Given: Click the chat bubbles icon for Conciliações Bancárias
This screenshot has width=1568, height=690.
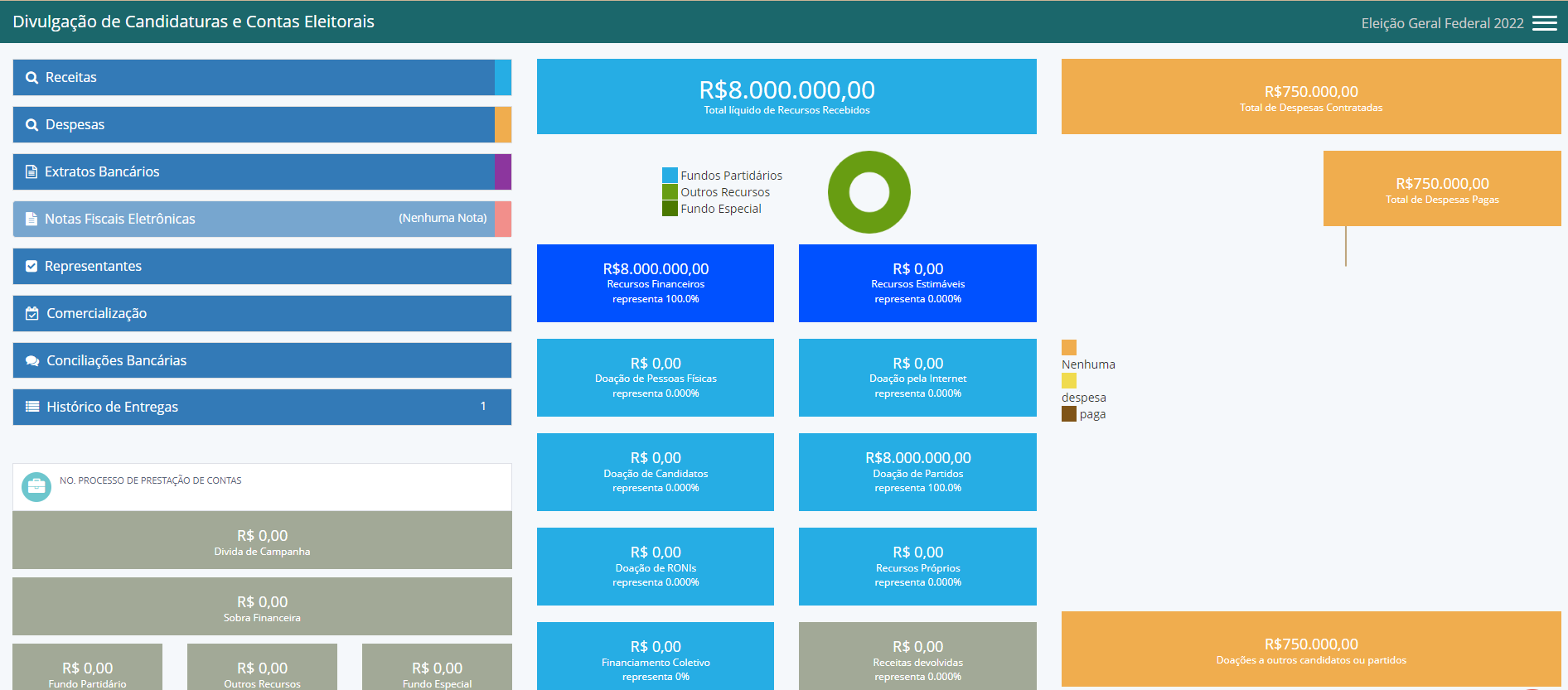Looking at the screenshot, I should (32, 361).
